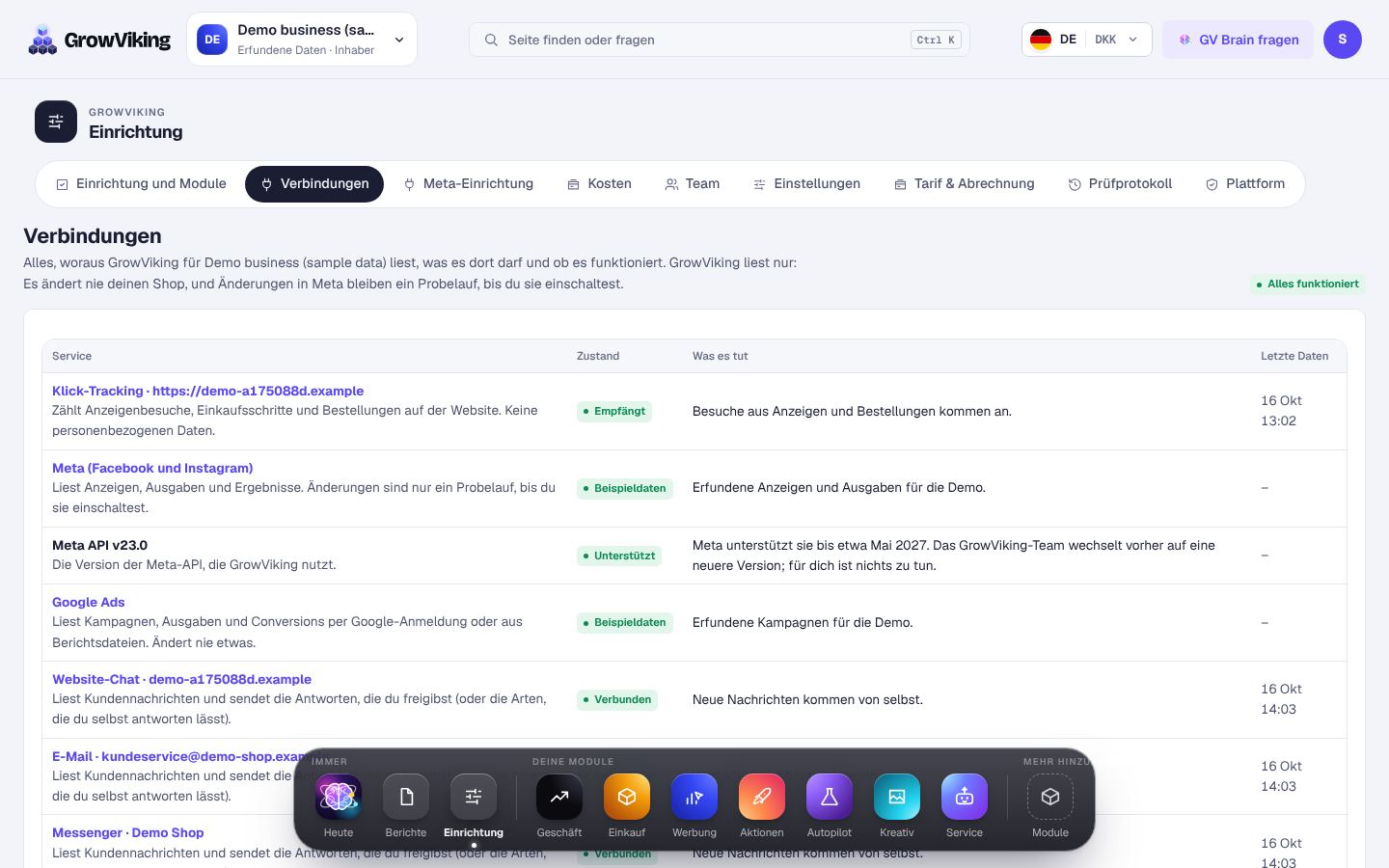Switch to Einstellungen tab
1389x868 pixels.
806,184
